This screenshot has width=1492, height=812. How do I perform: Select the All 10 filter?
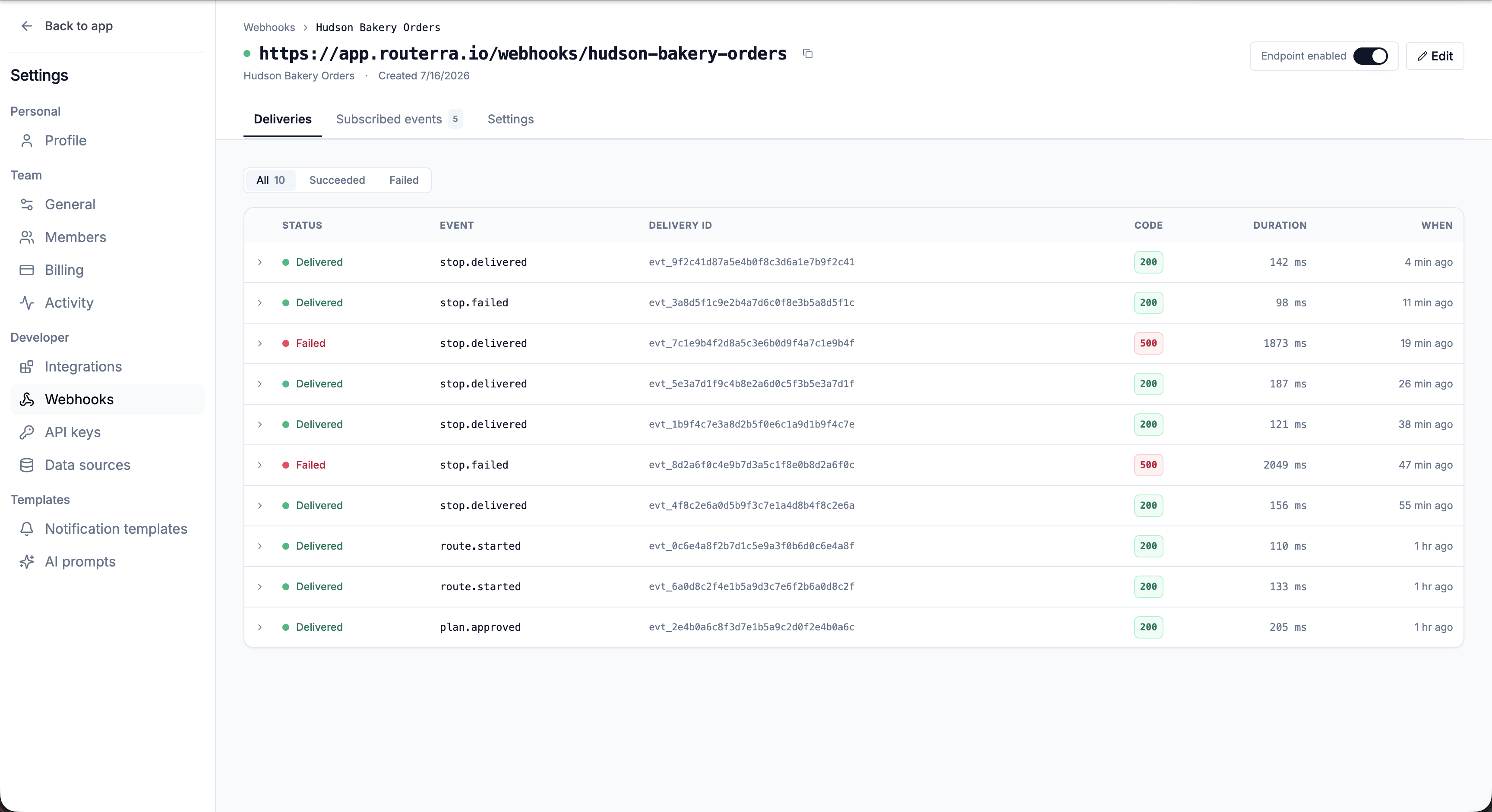(x=271, y=180)
